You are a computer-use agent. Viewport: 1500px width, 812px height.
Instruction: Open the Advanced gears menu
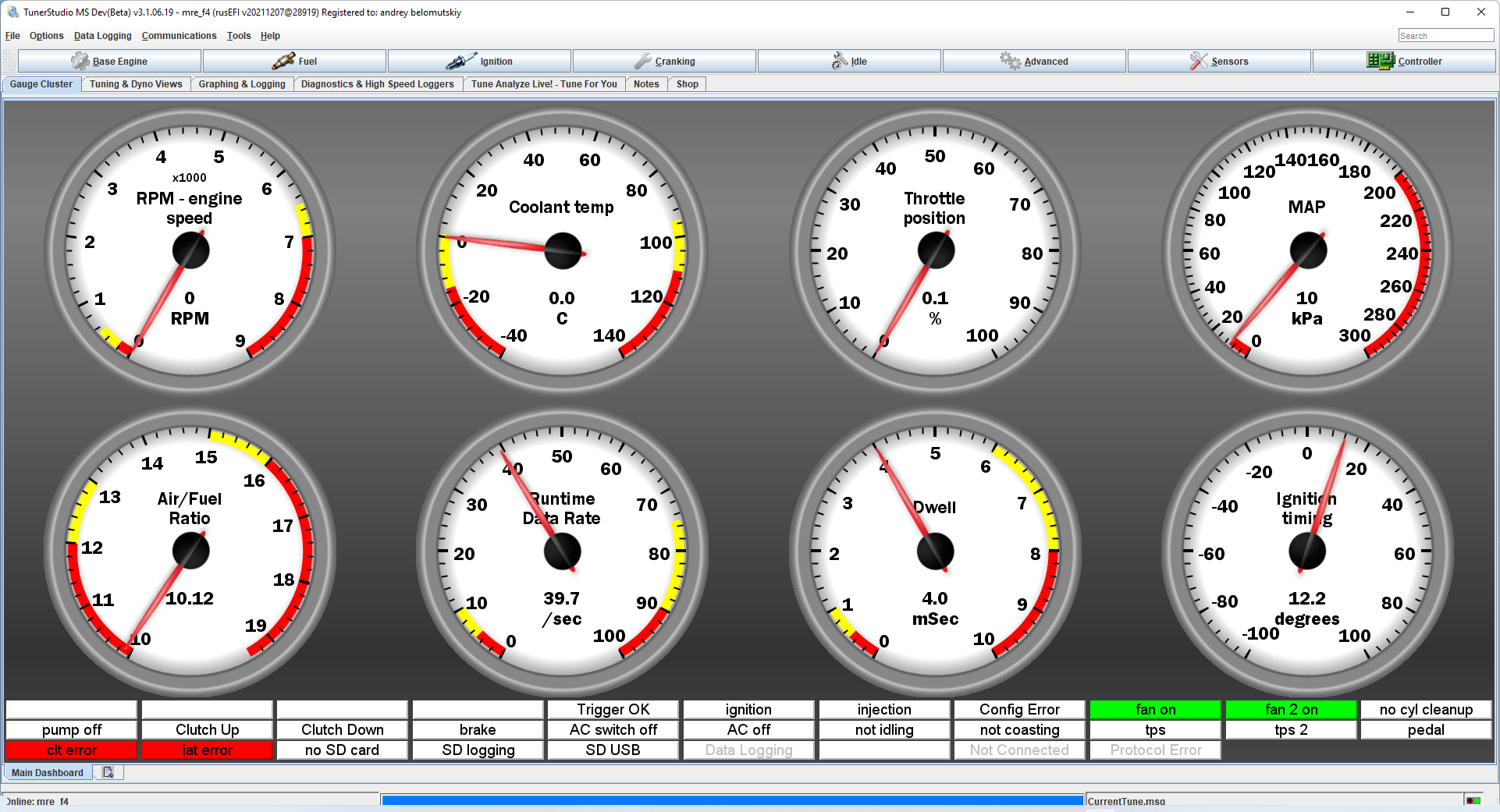pos(1035,61)
